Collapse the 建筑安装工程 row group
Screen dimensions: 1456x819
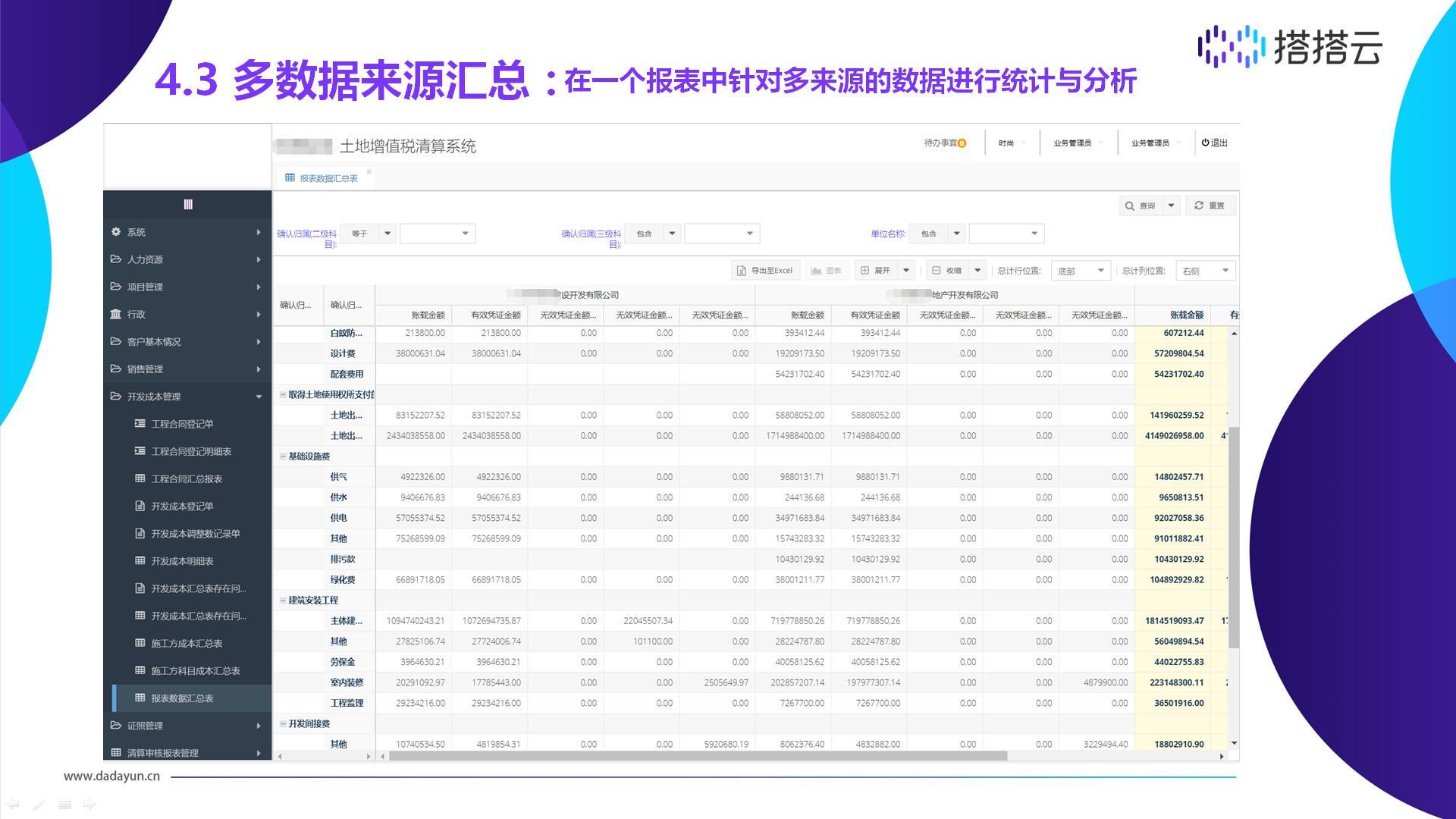(283, 601)
